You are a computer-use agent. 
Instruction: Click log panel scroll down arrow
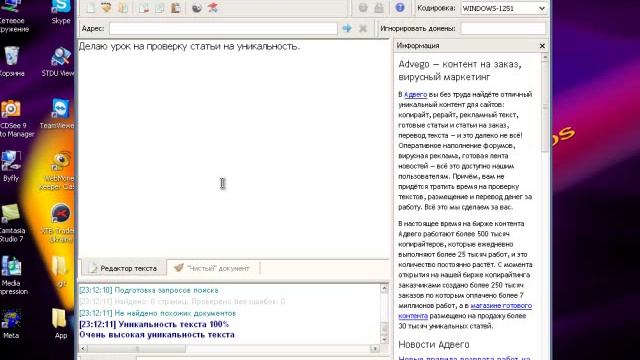pos(384,339)
